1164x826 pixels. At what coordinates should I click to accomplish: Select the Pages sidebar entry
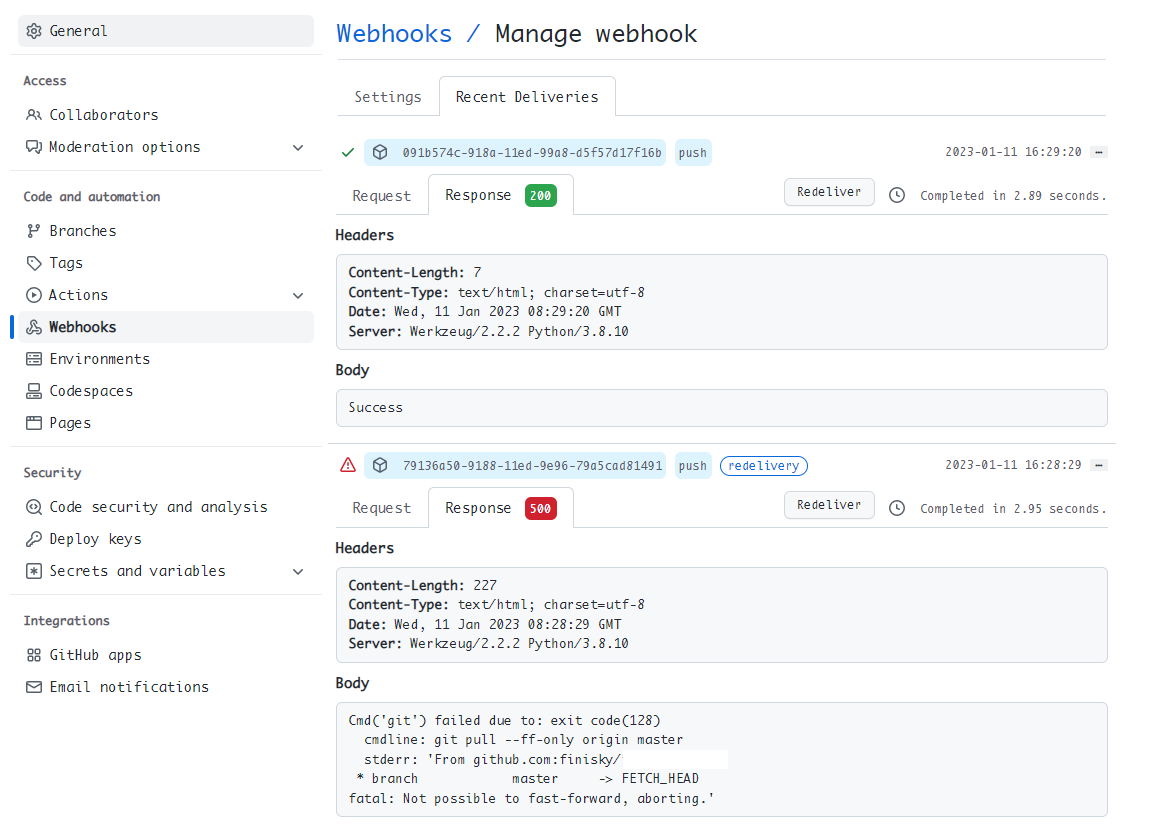pyautogui.click(x=70, y=422)
